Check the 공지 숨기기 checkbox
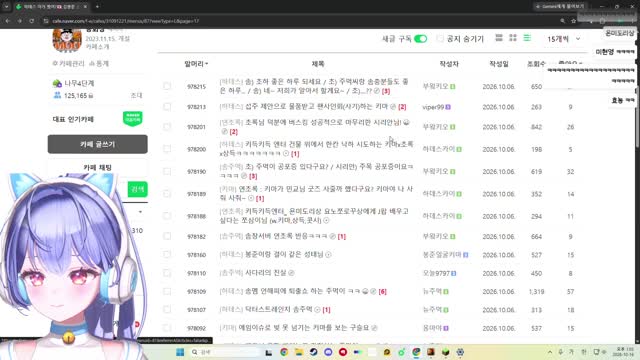Screen dimensions: 640x360 click(440, 39)
